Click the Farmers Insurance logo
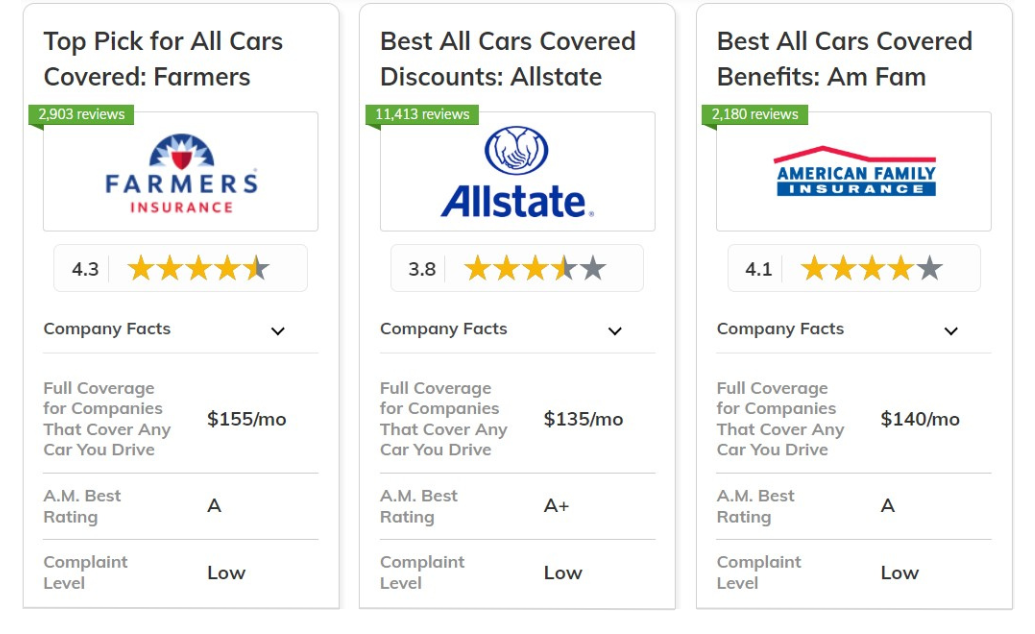The width and height of the screenshot is (1035, 634). coord(181,174)
